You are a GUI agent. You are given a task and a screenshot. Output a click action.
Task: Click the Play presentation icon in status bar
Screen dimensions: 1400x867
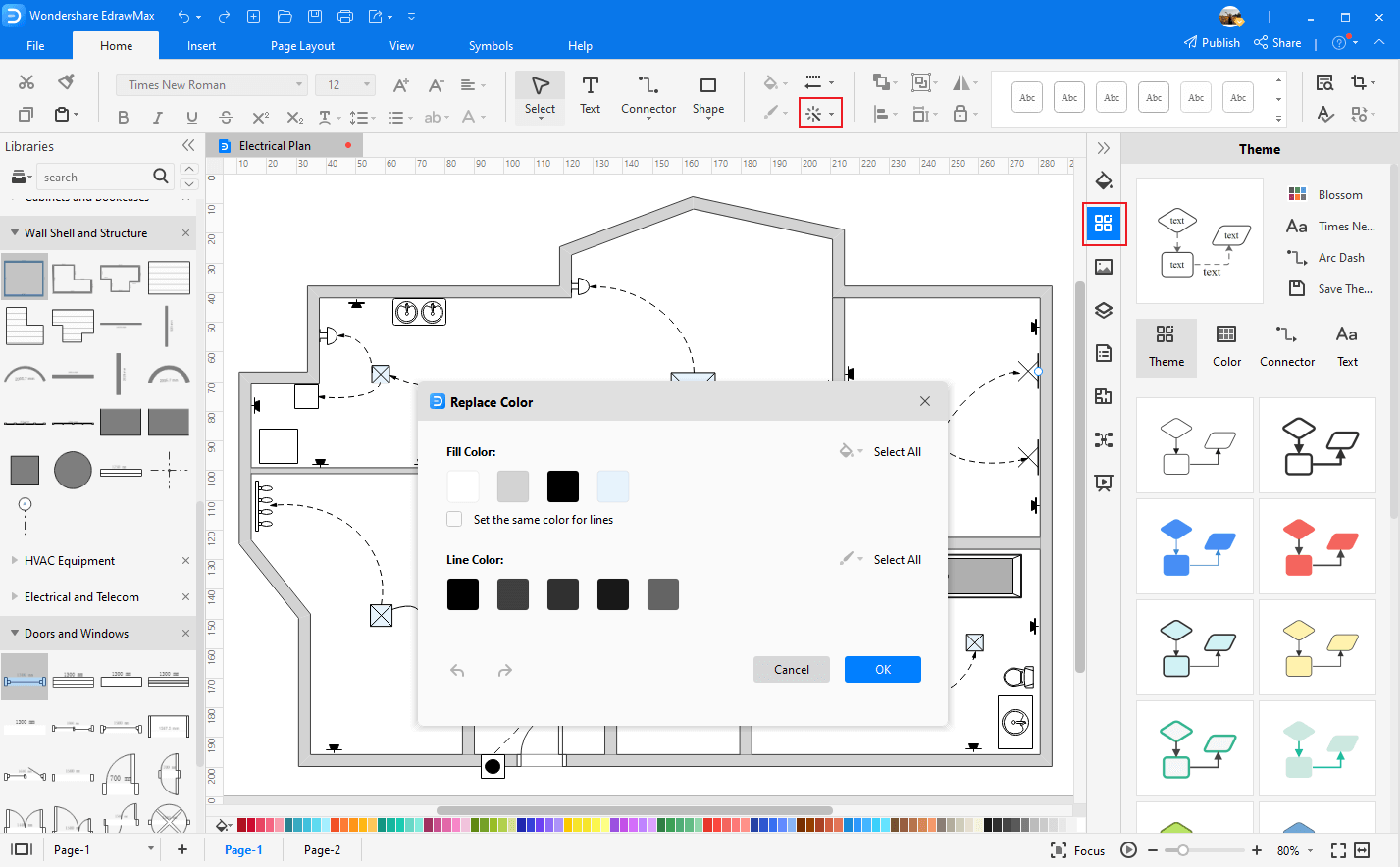1128,850
